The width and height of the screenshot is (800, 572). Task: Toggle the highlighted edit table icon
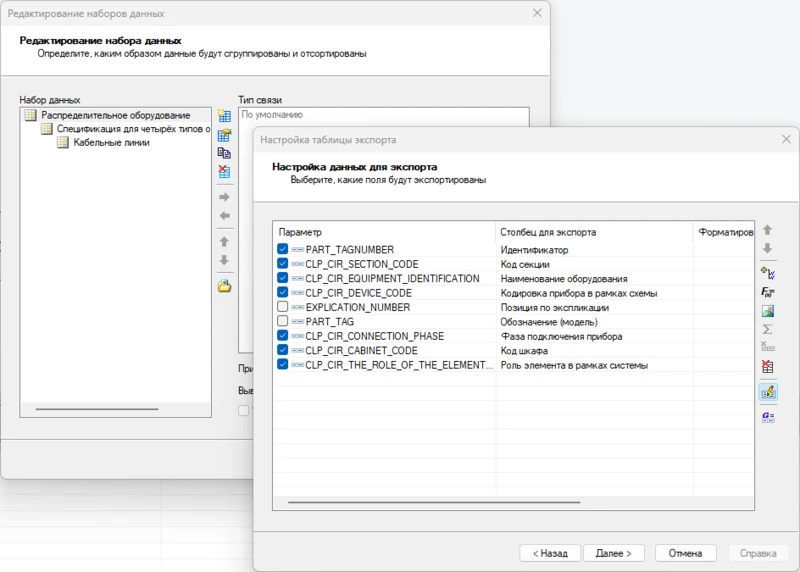(x=768, y=392)
